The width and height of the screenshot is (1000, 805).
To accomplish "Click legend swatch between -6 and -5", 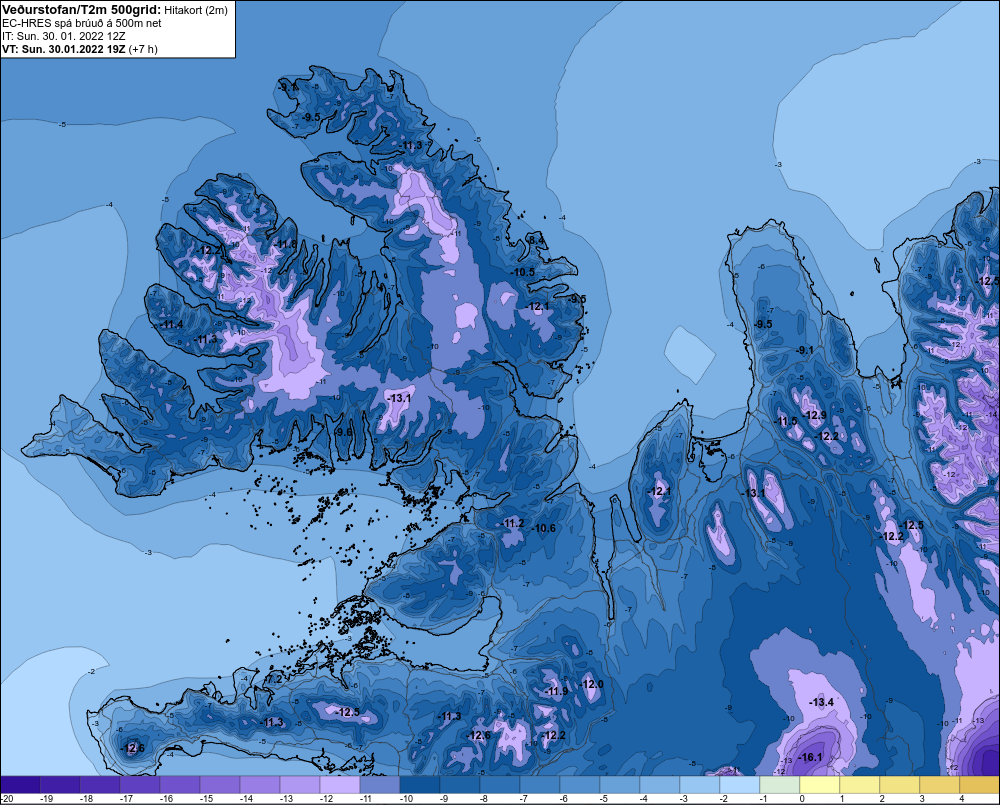I will tap(580, 785).
